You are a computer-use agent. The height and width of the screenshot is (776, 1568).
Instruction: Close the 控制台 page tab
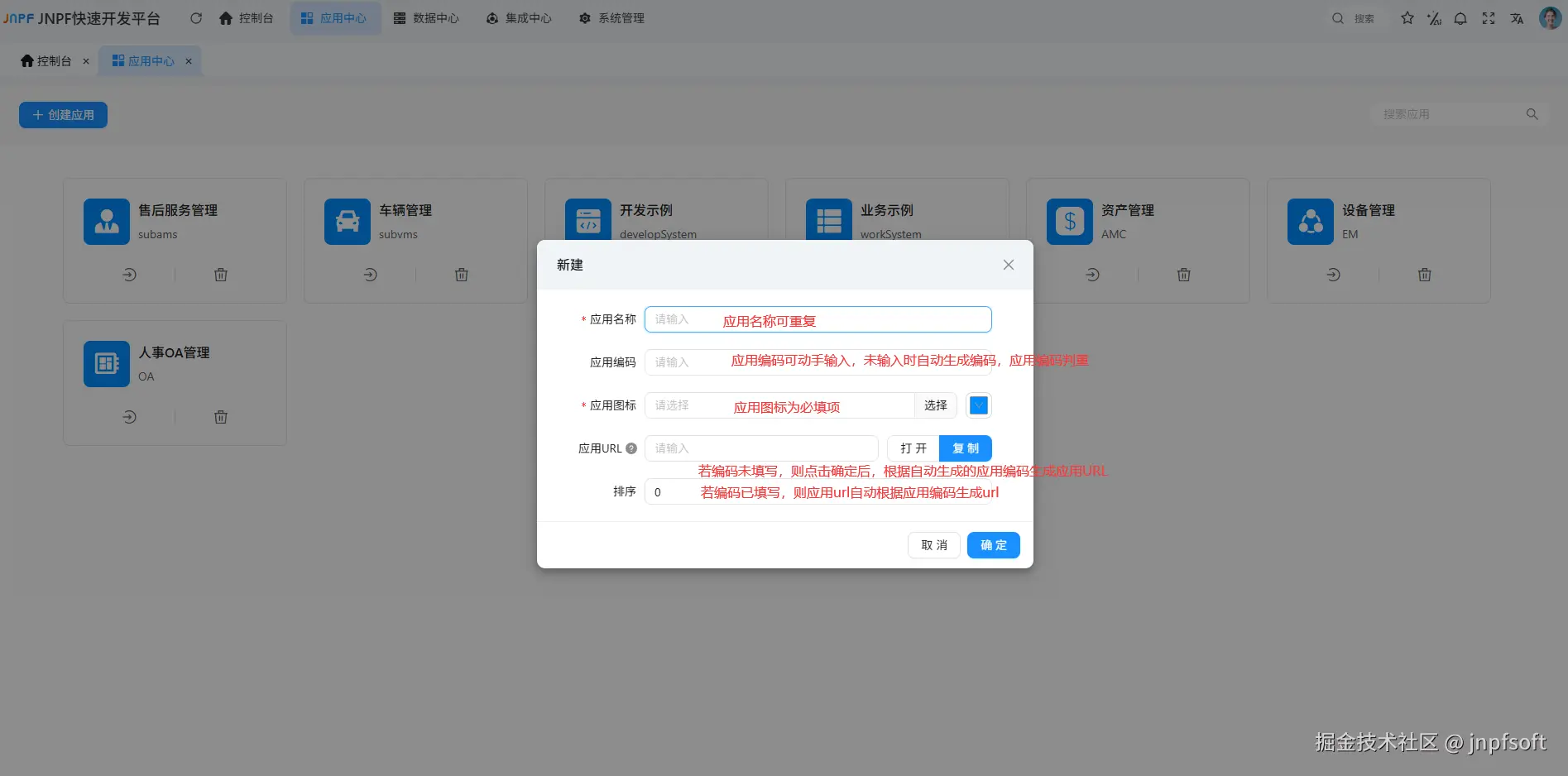(x=86, y=61)
